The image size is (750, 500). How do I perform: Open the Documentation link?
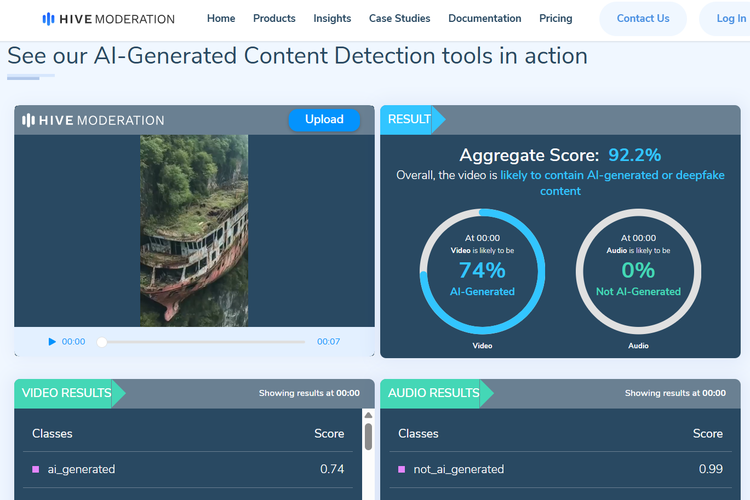[x=484, y=19]
